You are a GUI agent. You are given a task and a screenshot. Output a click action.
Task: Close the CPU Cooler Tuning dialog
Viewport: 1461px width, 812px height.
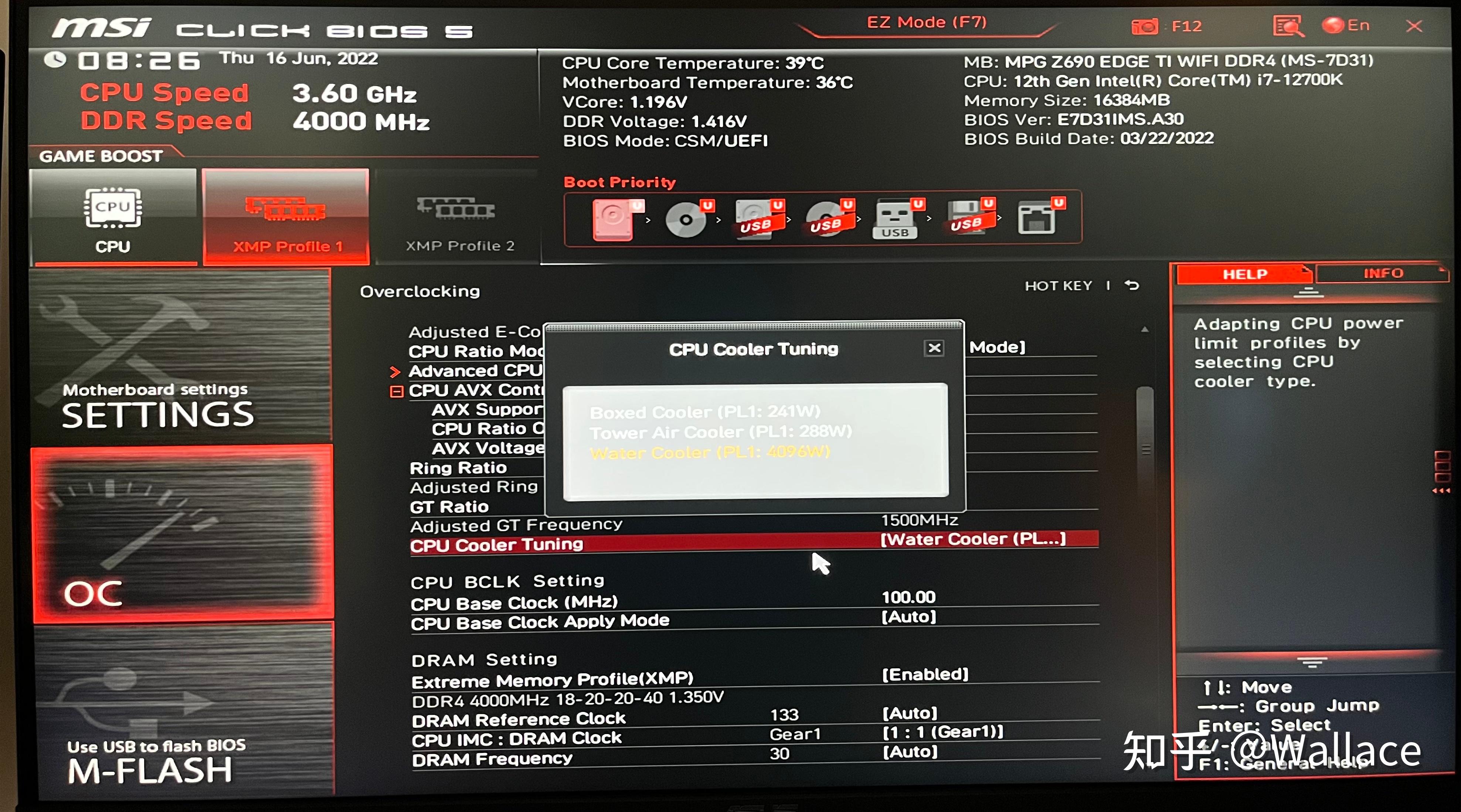click(x=932, y=348)
